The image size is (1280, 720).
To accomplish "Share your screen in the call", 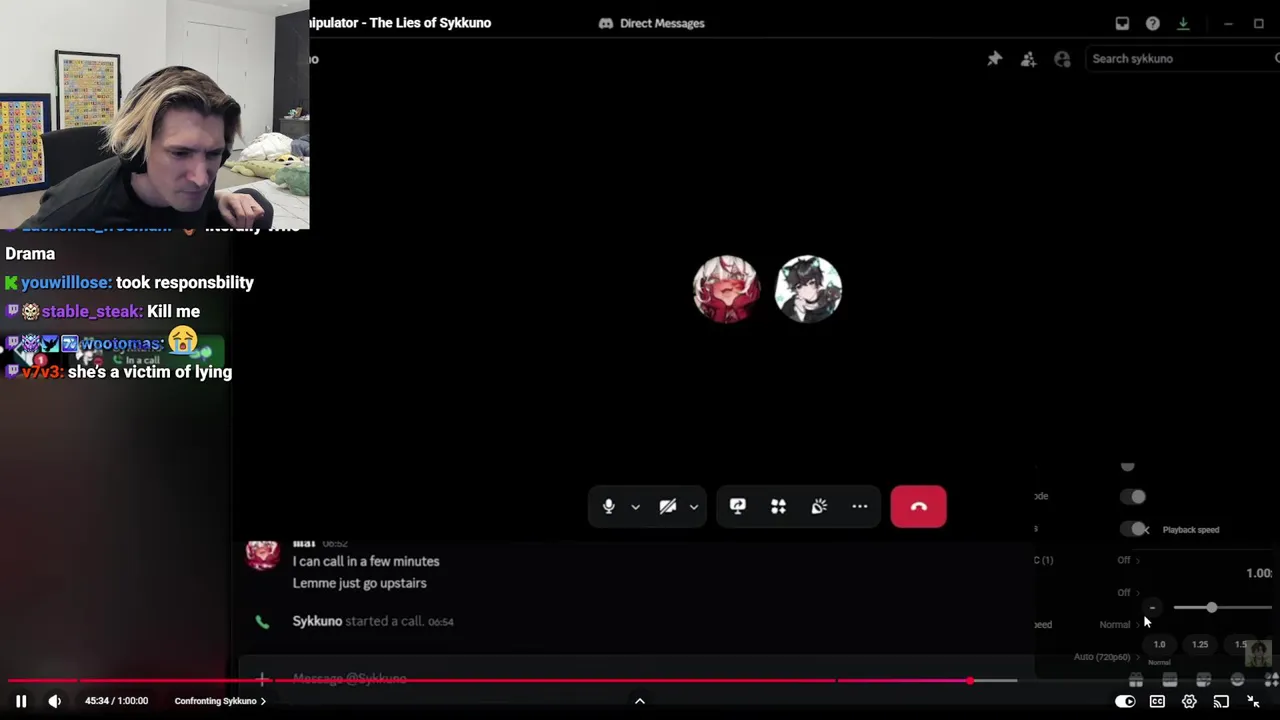I will tap(738, 507).
